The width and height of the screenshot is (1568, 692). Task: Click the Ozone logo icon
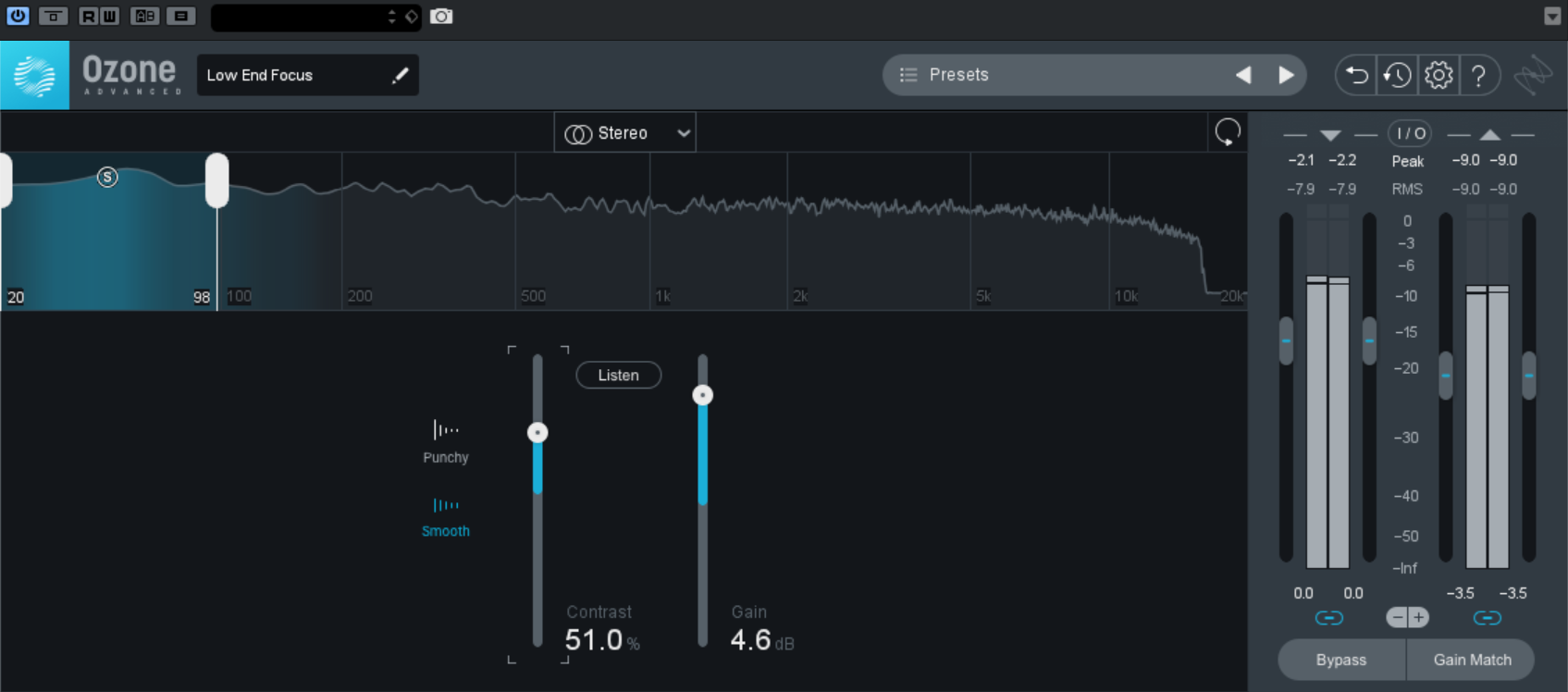34,75
